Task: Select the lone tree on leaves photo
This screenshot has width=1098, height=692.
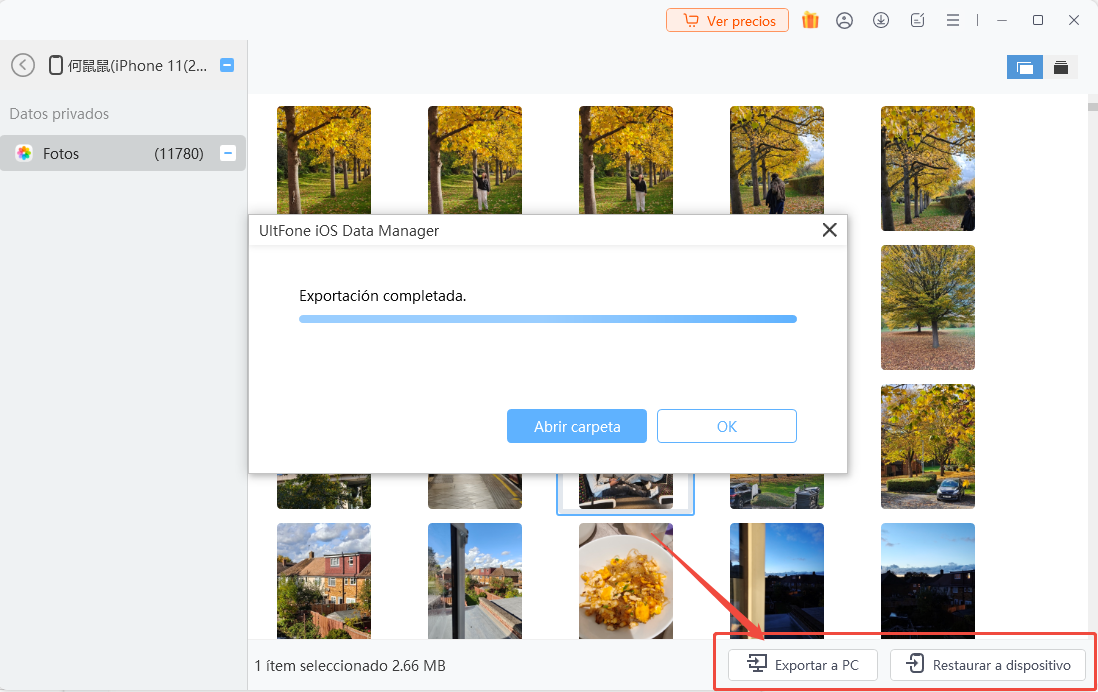Action: (928, 307)
